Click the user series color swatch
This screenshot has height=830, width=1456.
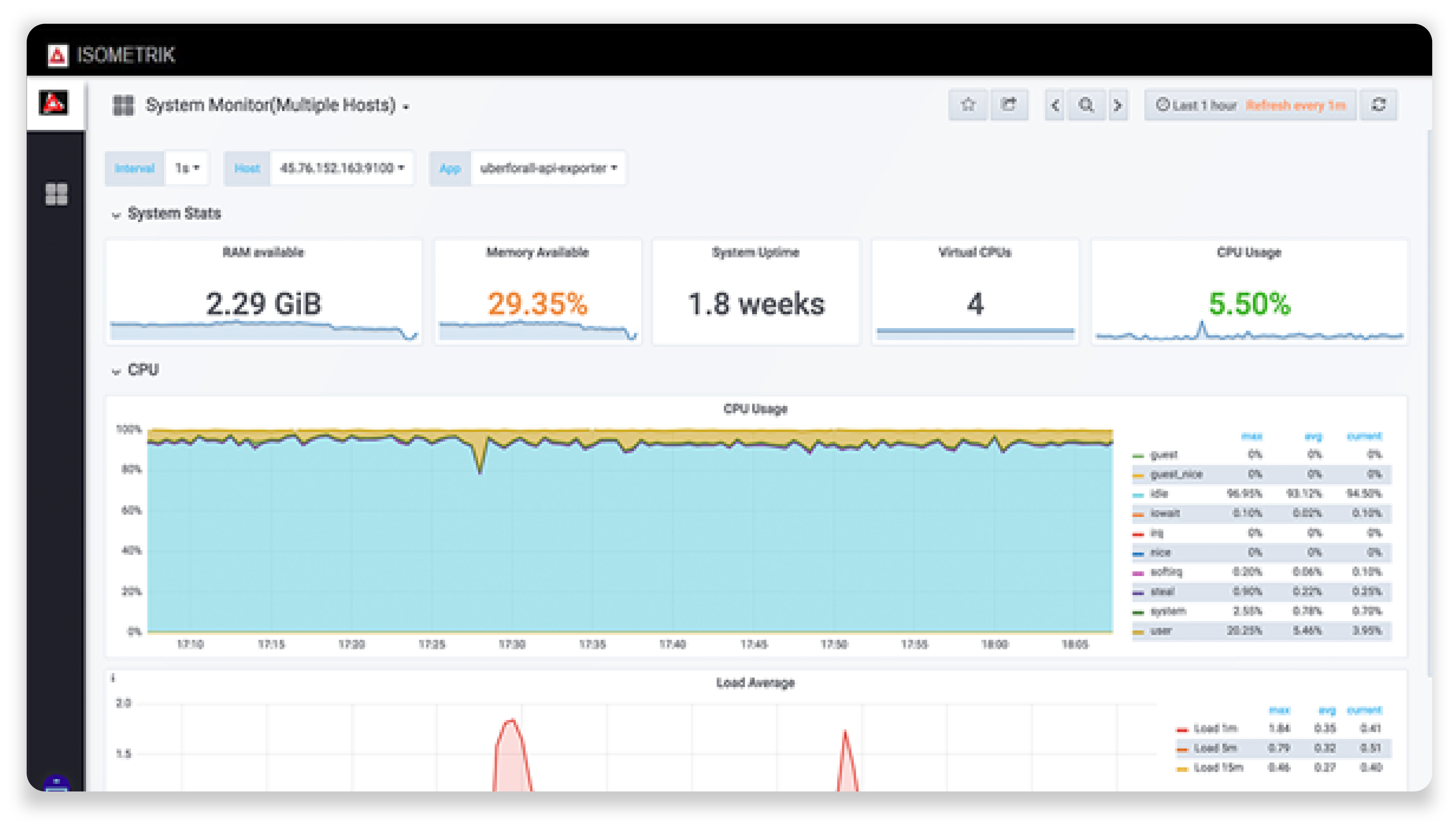tap(1138, 632)
